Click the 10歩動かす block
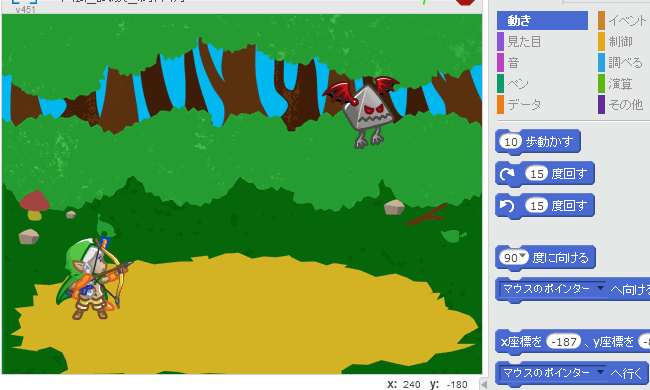 click(538, 142)
